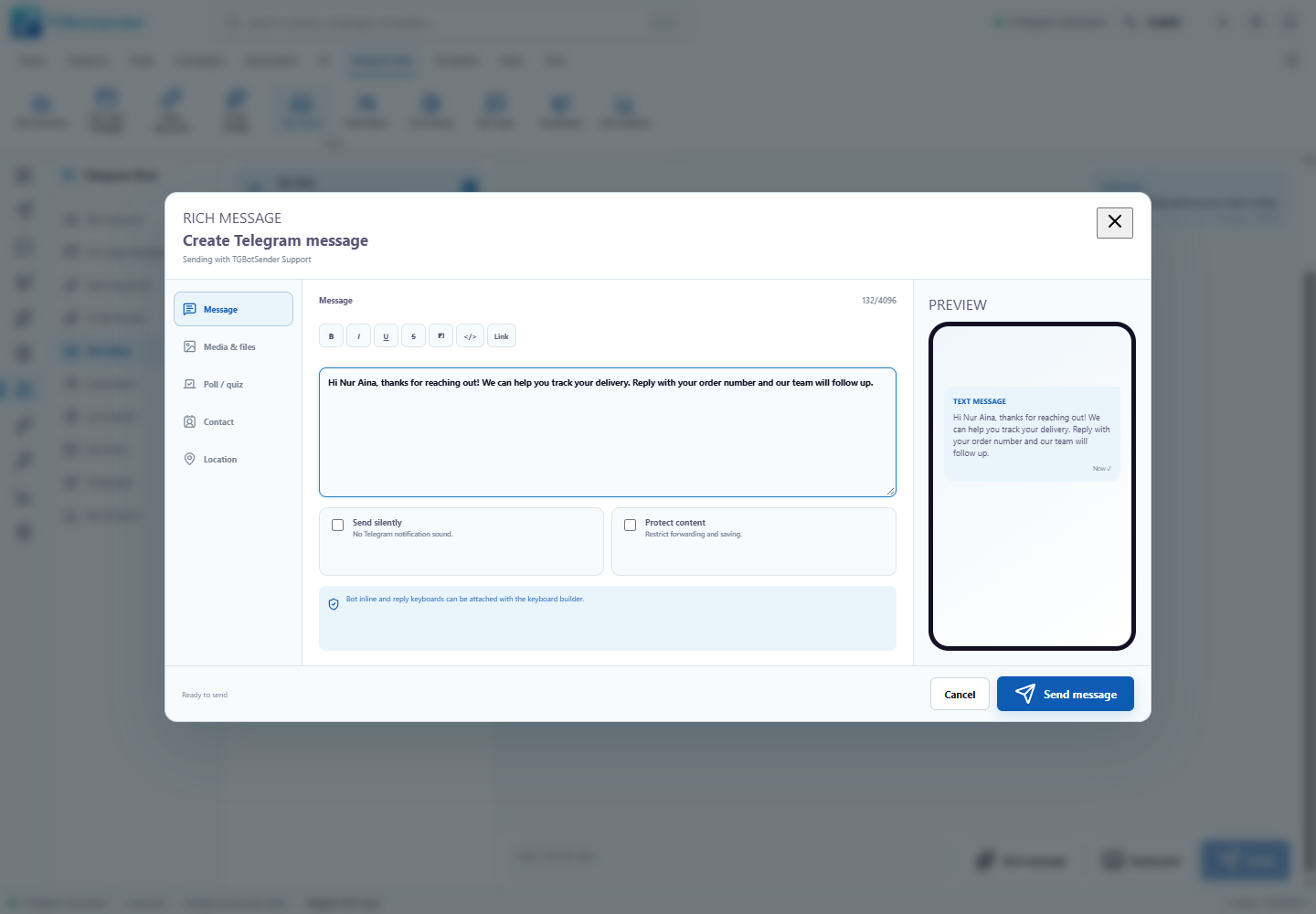This screenshot has height=914, width=1316.
Task: Tick the Protect content checkbox
Action: pos(631,525)
